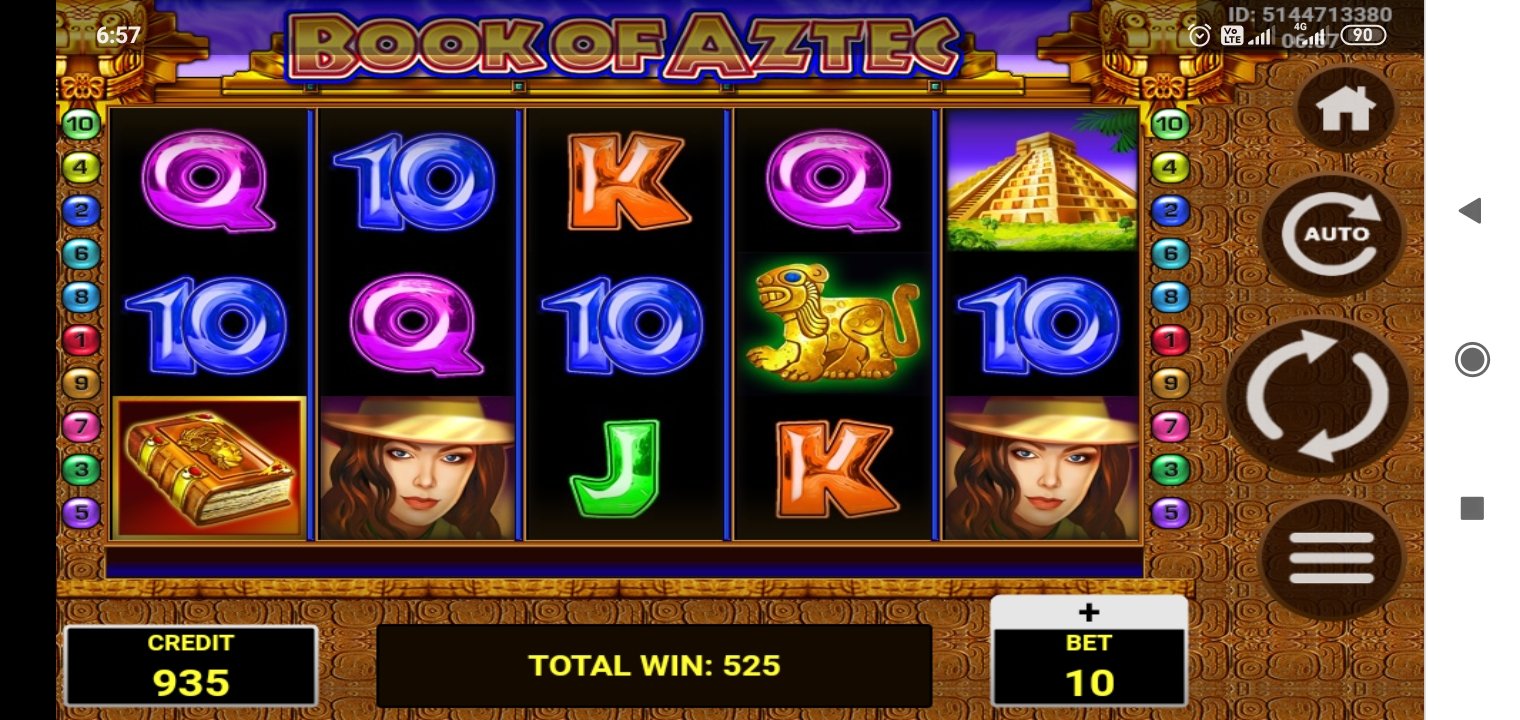This screenshot has width=1520, height=720.
Task: Tap the golden jaguar statue symbol
Action: point(832,322)
